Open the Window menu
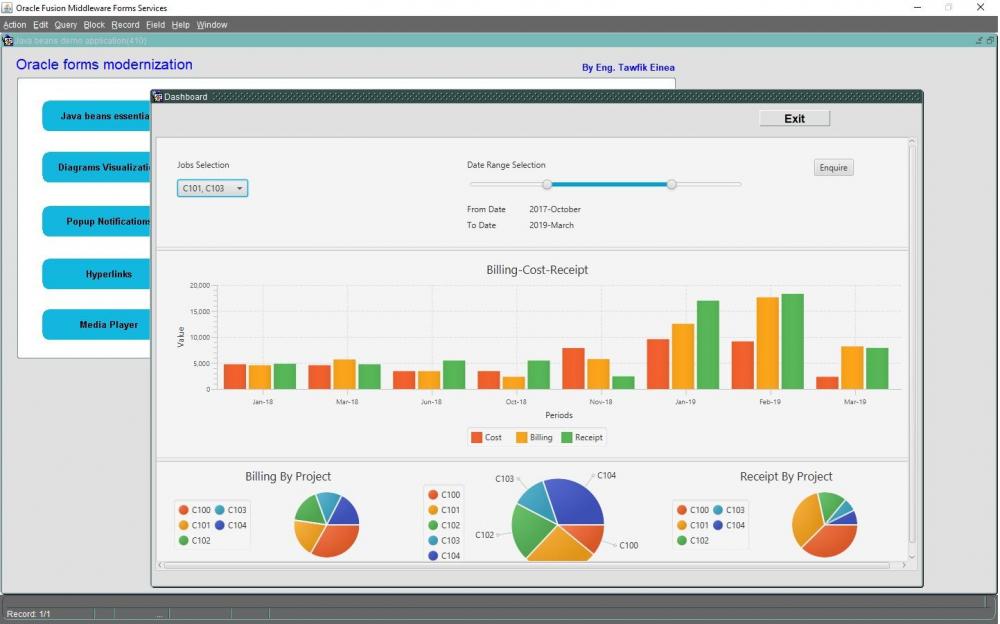 [x=212, y=25]
